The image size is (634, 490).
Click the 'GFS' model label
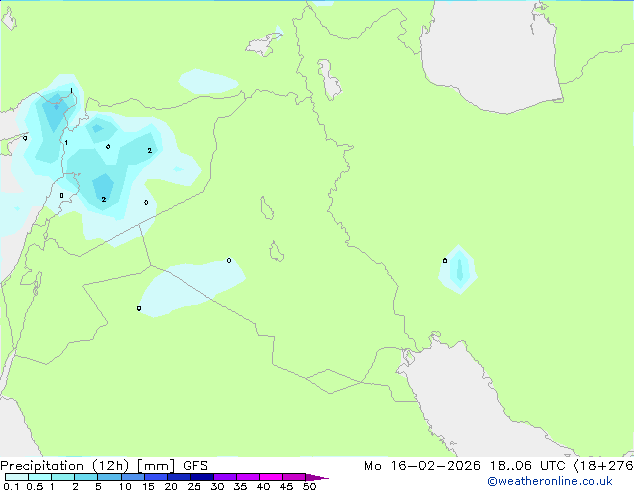tap(195, 466)
